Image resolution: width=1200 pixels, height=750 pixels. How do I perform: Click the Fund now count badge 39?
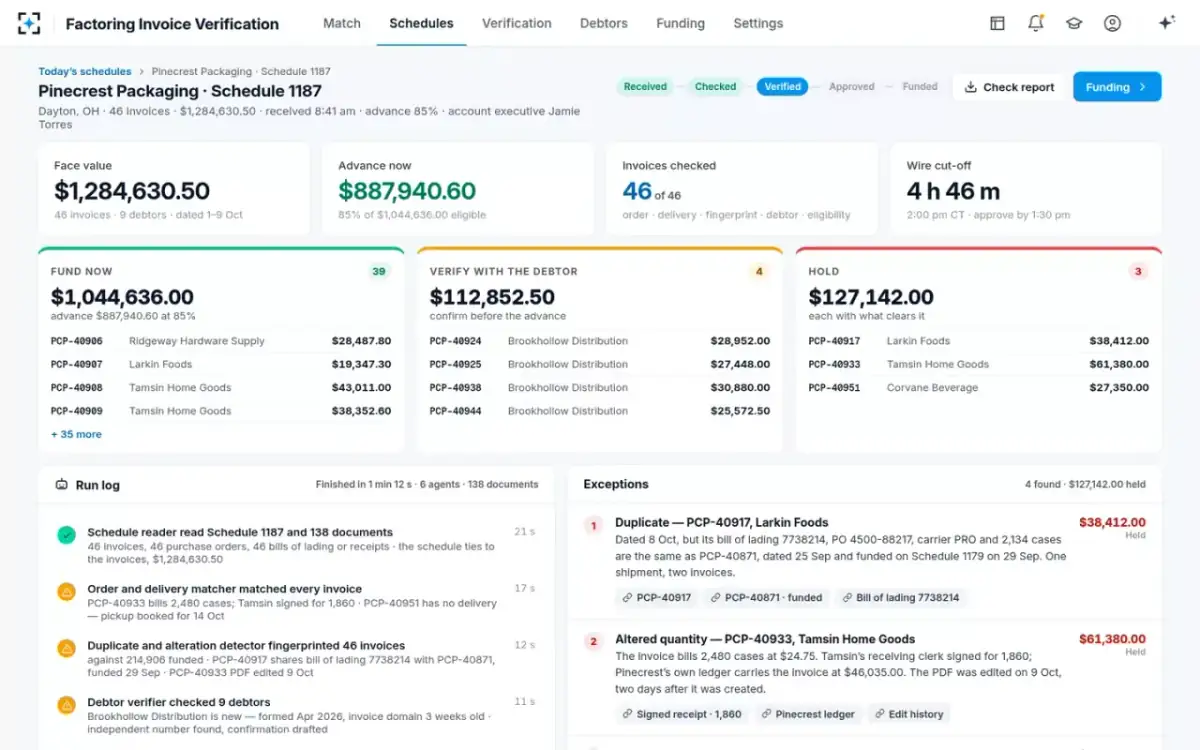click(x=379, y=271)
